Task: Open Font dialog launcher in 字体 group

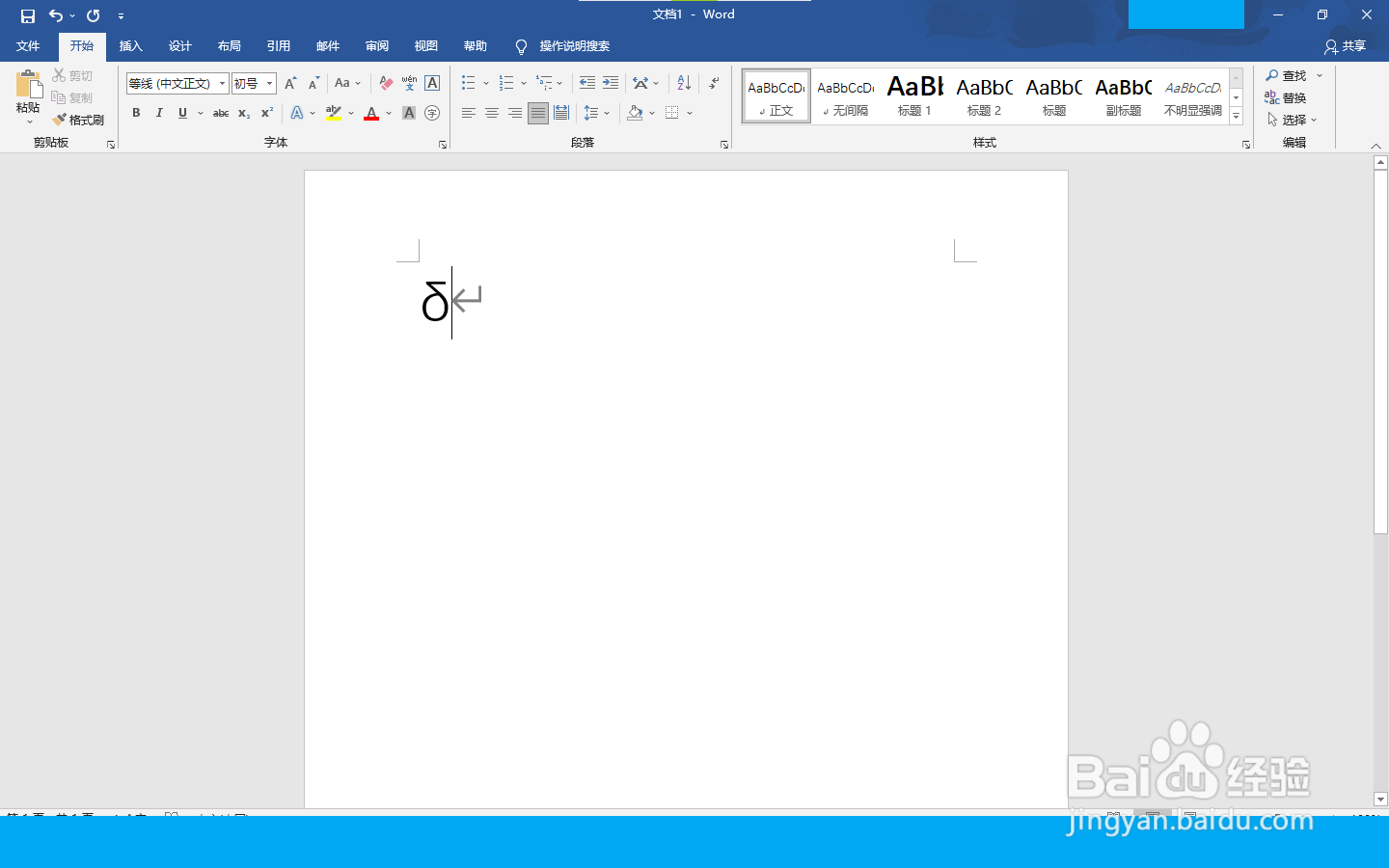Action: click(443, 145)
